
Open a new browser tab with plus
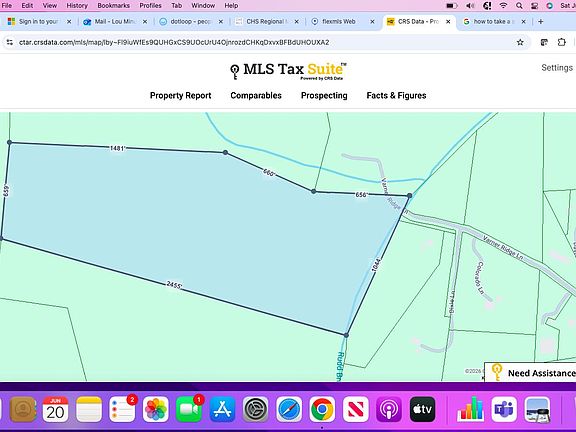[x=540, y=22]
